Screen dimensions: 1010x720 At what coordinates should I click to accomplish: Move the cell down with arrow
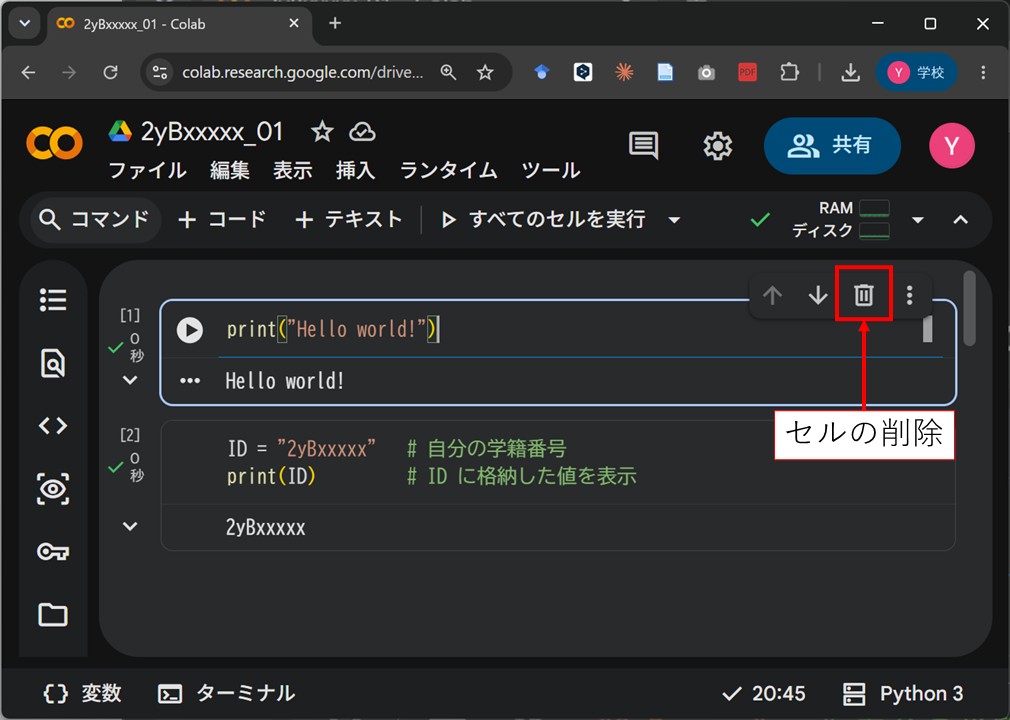(818, 296)
